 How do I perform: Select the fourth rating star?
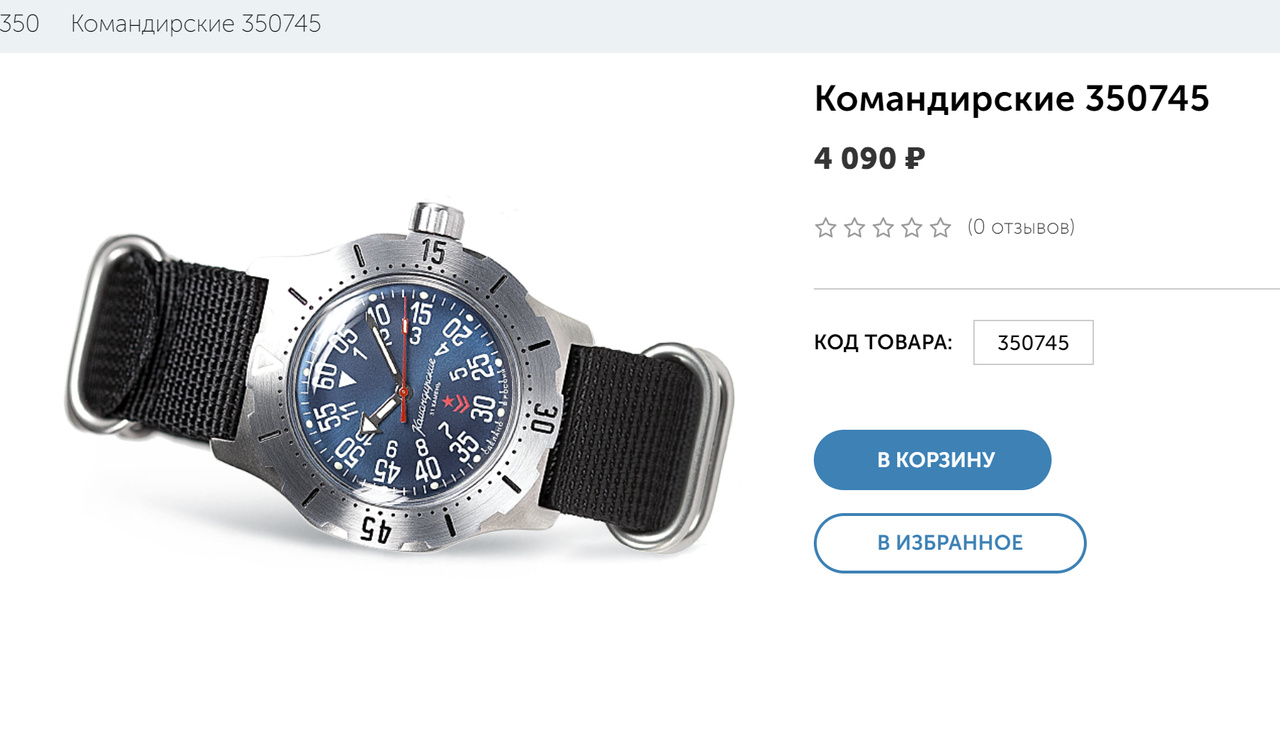pos(912,228)
